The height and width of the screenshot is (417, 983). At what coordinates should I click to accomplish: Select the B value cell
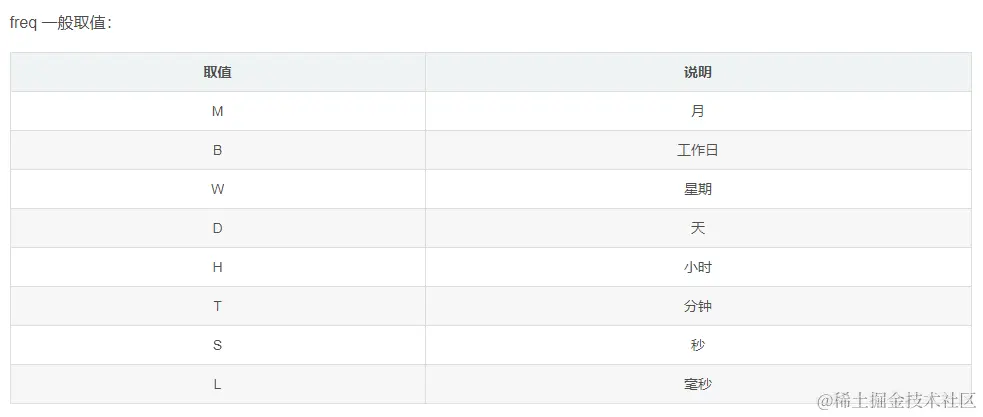coord(218,150)
